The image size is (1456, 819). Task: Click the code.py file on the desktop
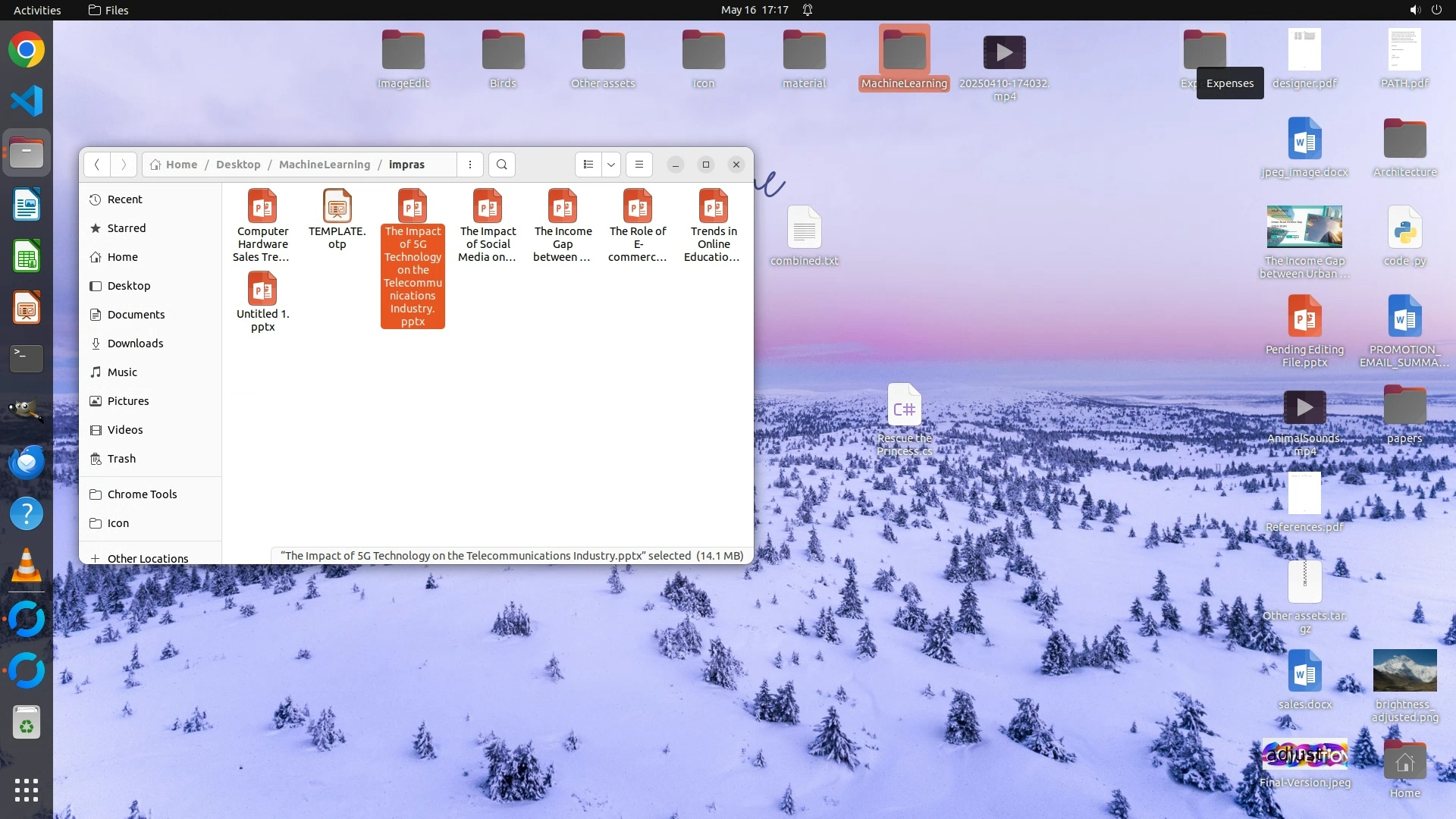(1404, 228)
